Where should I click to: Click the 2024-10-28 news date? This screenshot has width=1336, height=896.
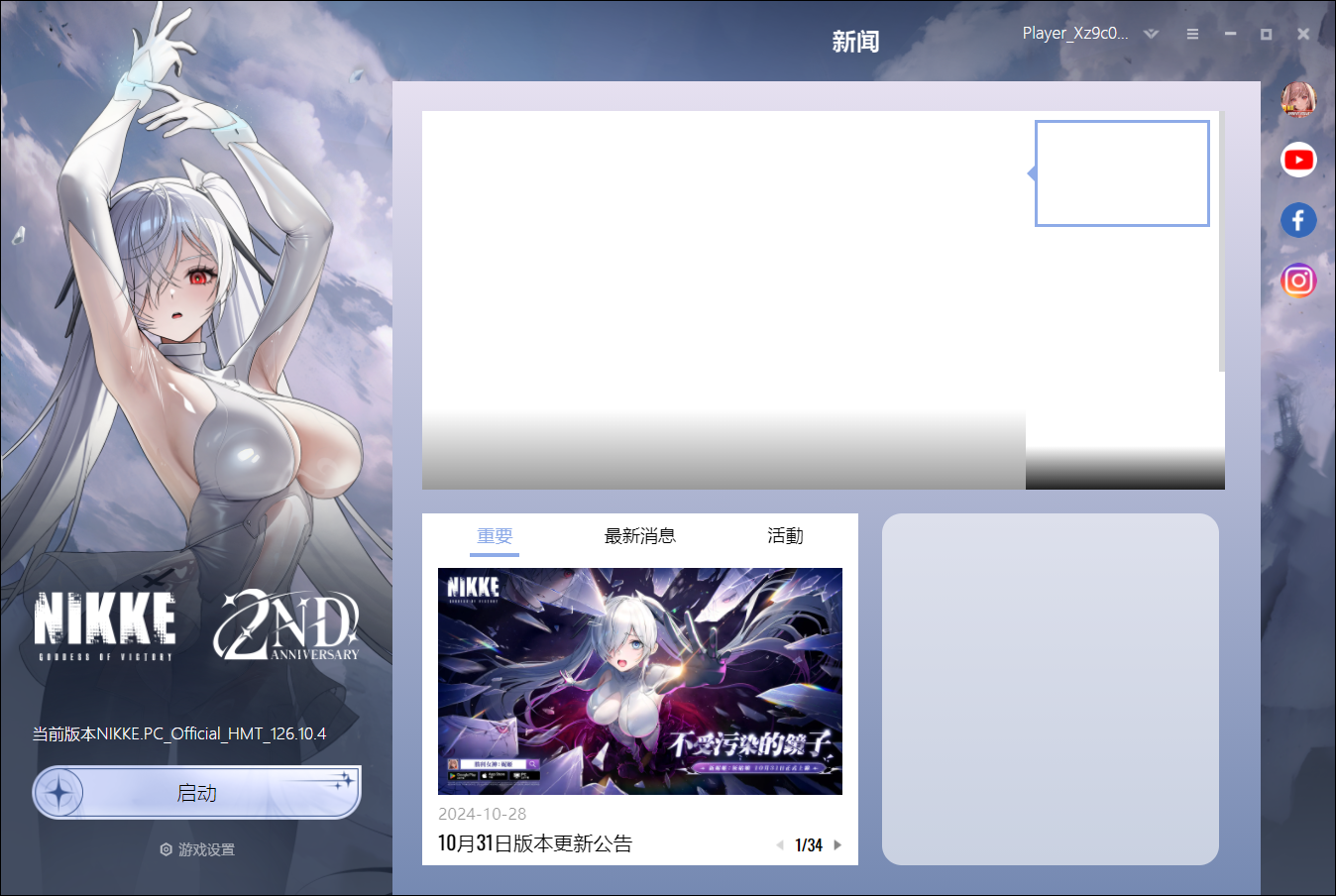click(482, 814)
